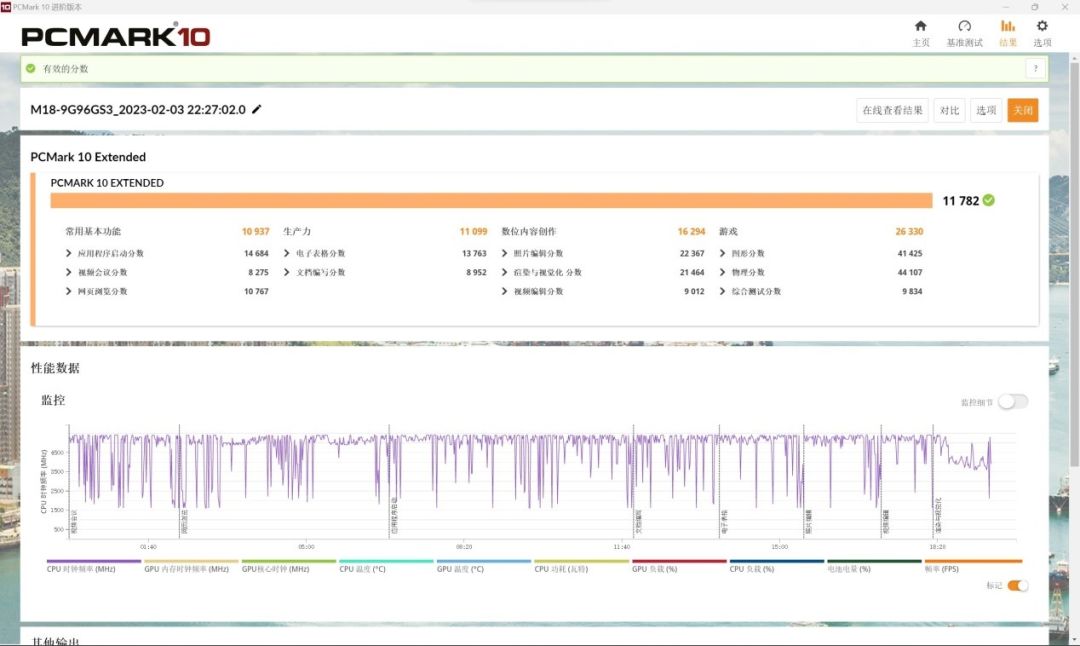Click the pencil icon to rename result
This screenshot has width=1080, height=646.
point(257,109)
